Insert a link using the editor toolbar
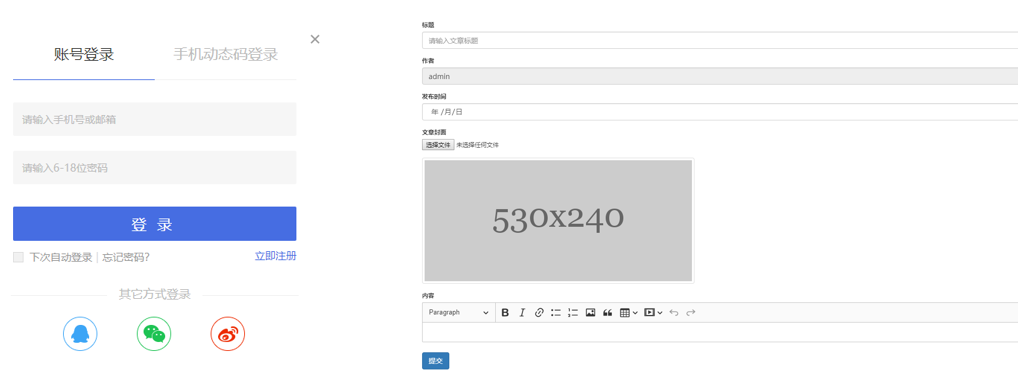The image size is (1018, 375). (x=538, y=313)
